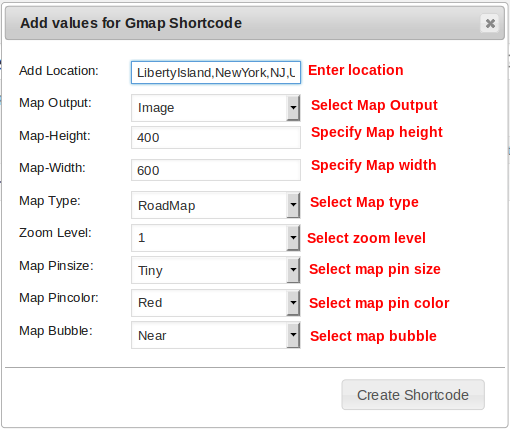The image size is (510, 429).
Task: Click the dialog title bar text
Action: [x=131, y=23]
